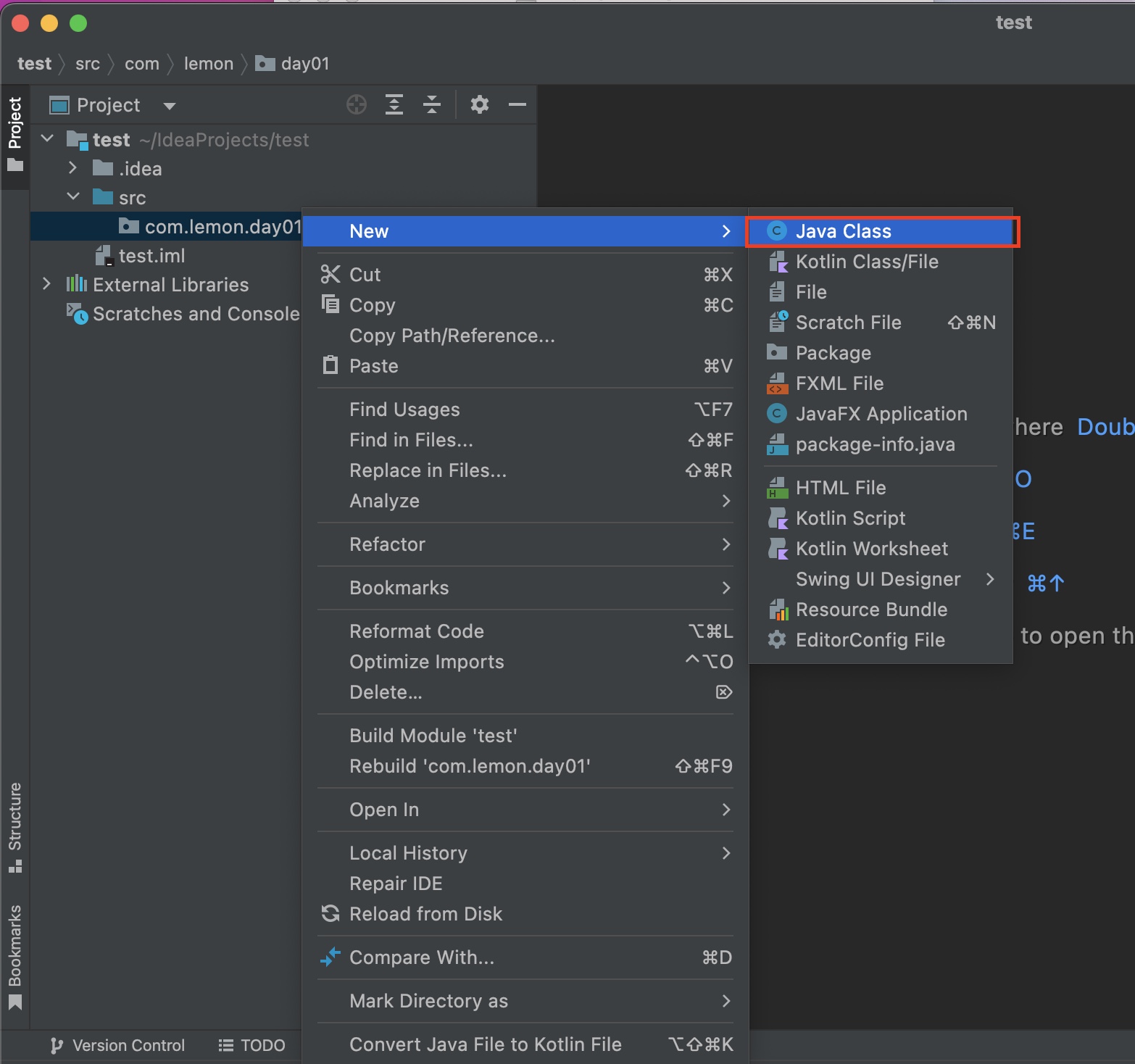The width and height of the screenshot is (1135, 1064).
Task: Open Project panel settings gear
Action: [479, 105]
